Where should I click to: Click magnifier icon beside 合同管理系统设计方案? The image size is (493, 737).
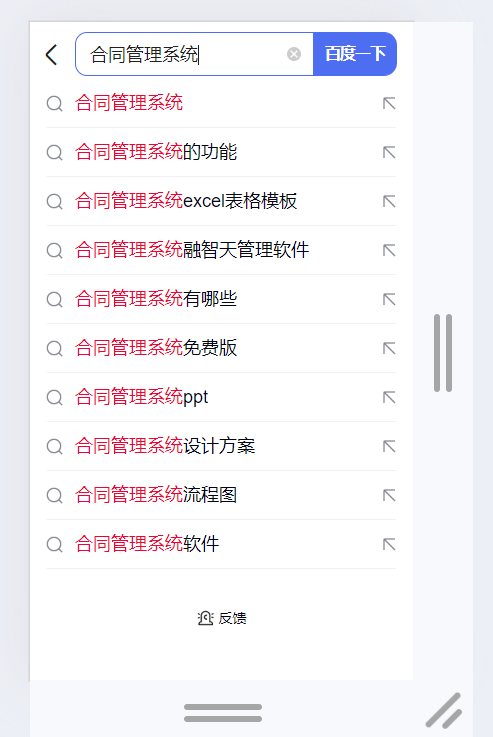55,447
